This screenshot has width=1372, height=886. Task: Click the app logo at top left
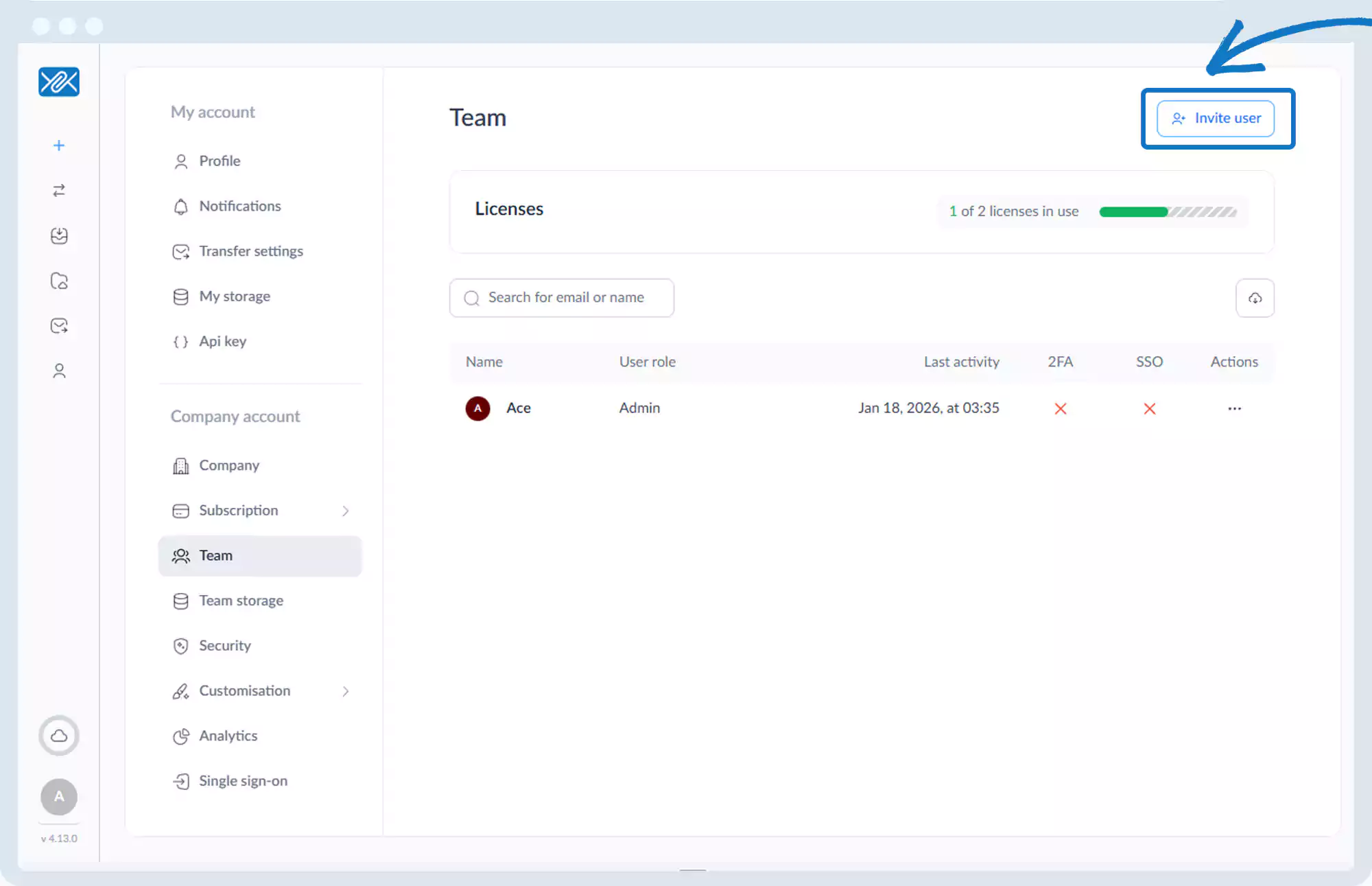tap(59, 82)
